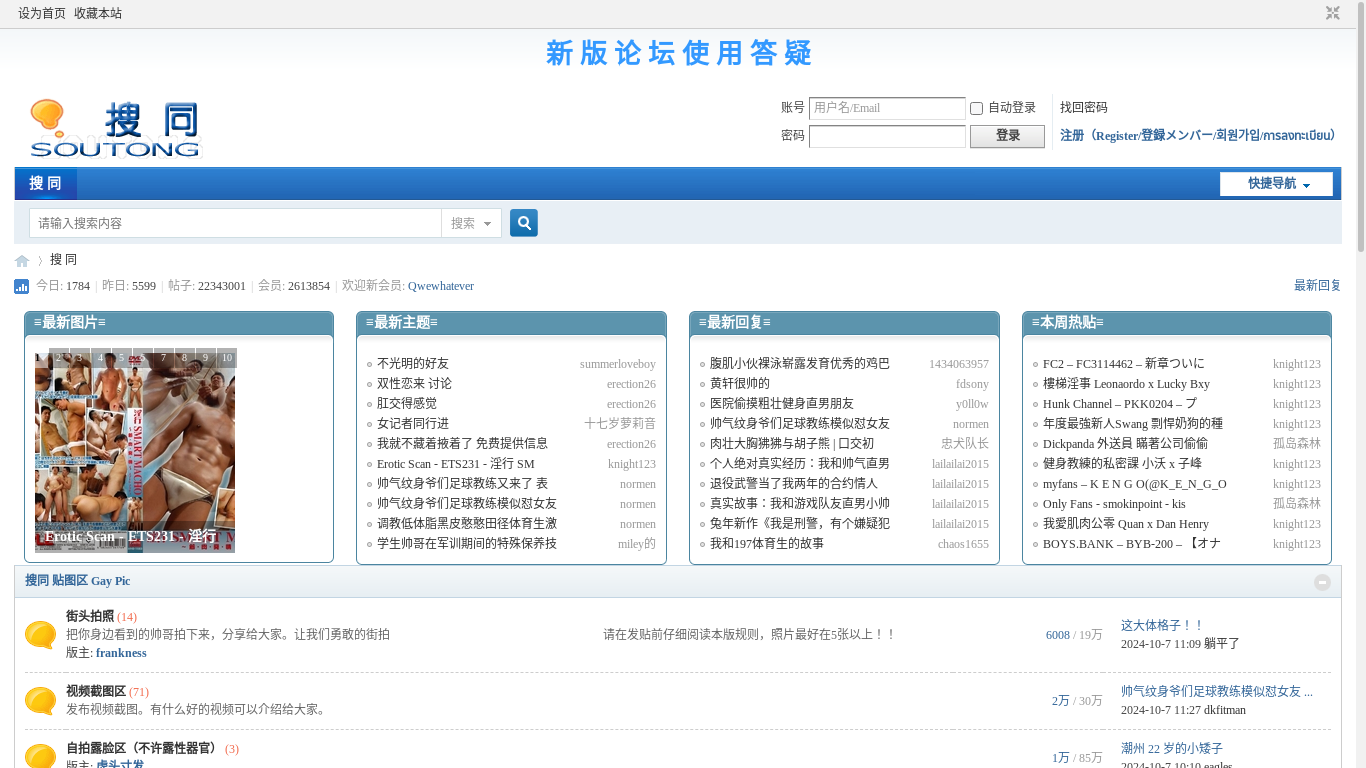Open last post 潮州 22 岁的小矮子
The width and height of the screenshot is (1366, 768).
tap(1171, 749)
